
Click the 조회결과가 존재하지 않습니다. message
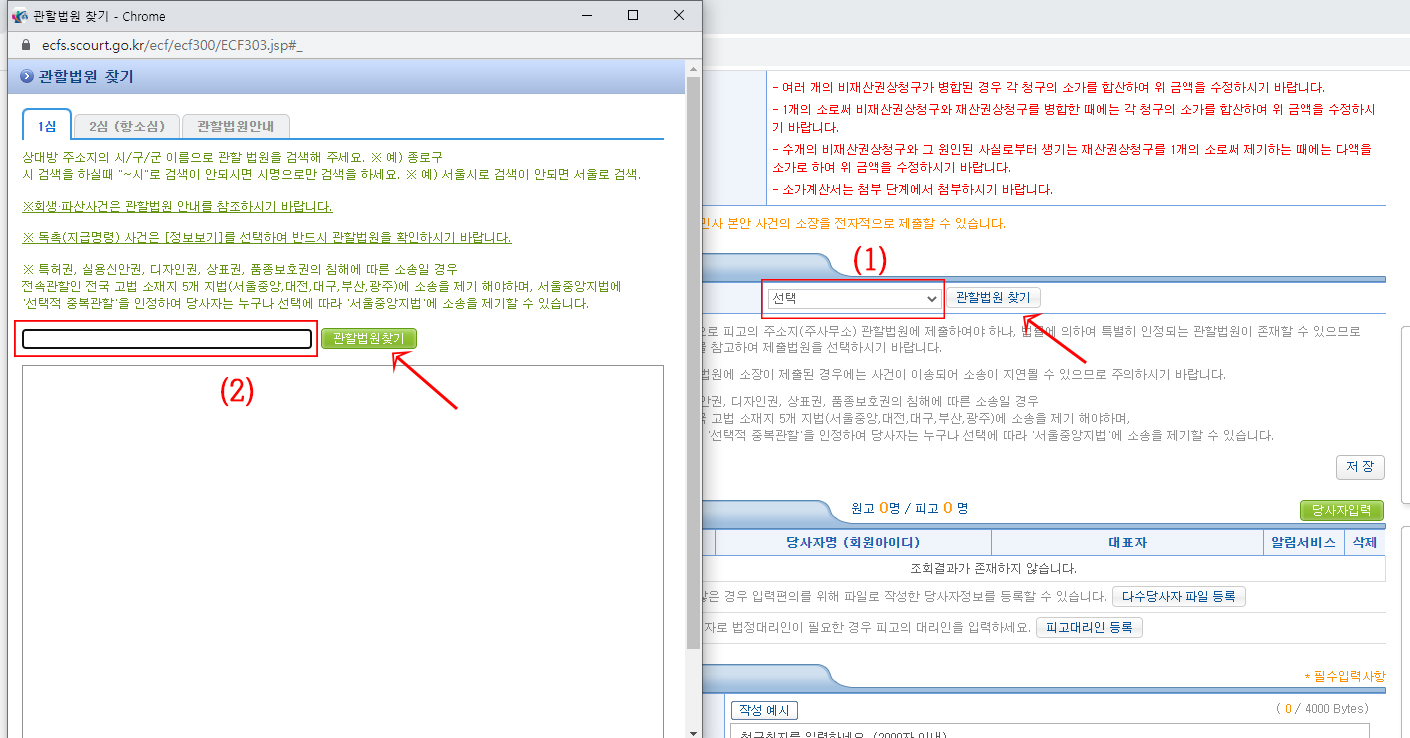(x=993, y=569)
